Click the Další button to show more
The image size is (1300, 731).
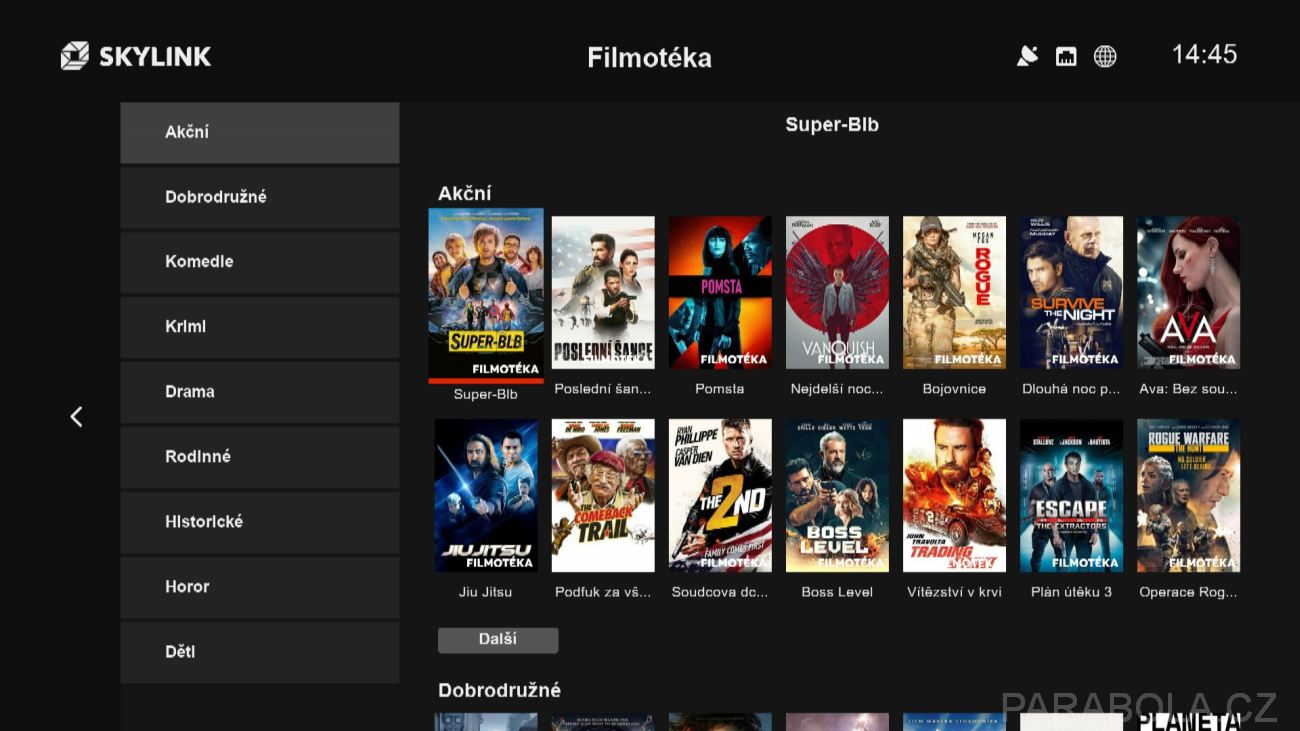(498, 640)
